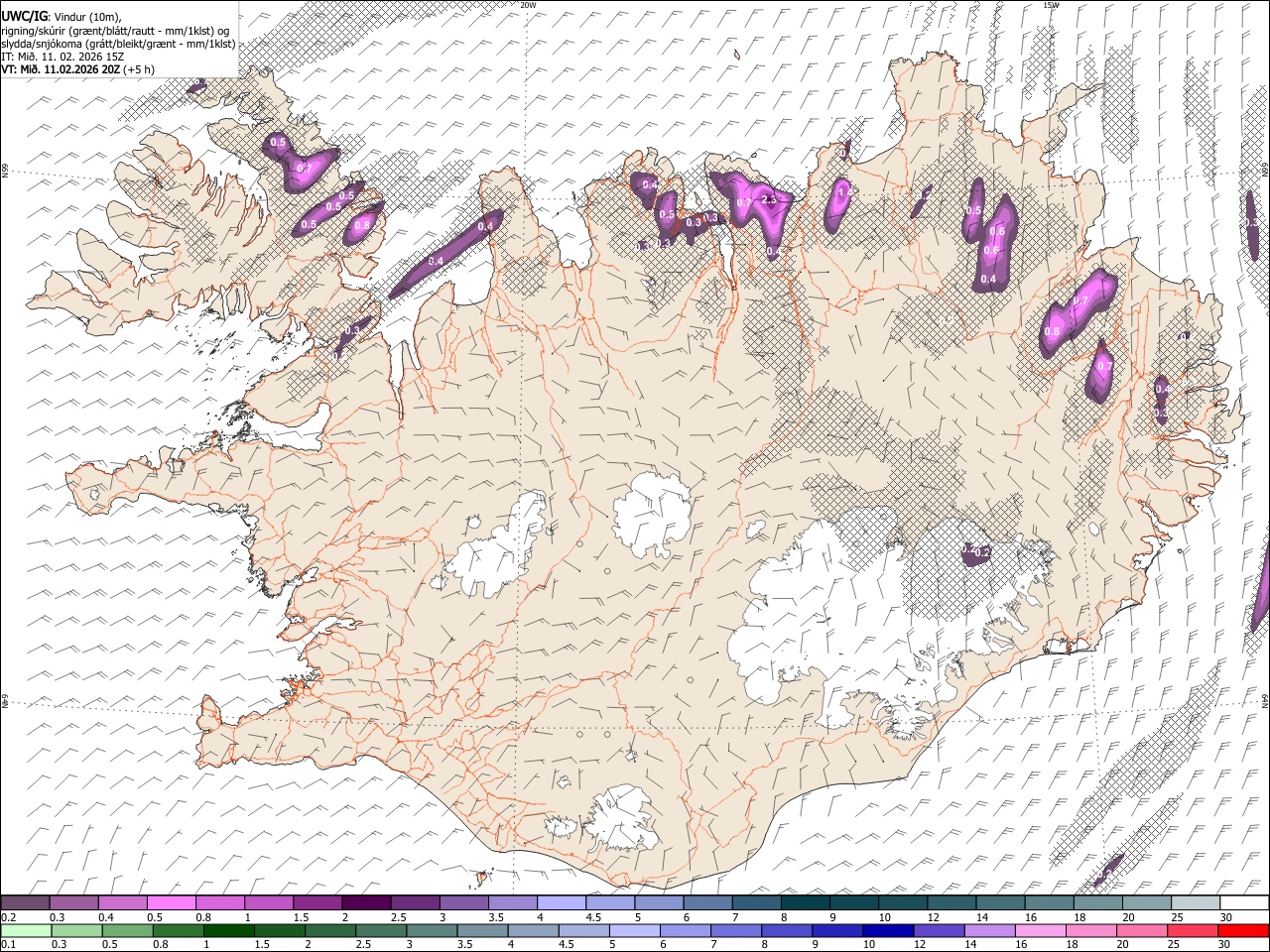The height and width of the screenshot is (952, 1270).
Task: Pick the crimson swatch at 25 in lower legend
Action: [x=1192, y=931]
